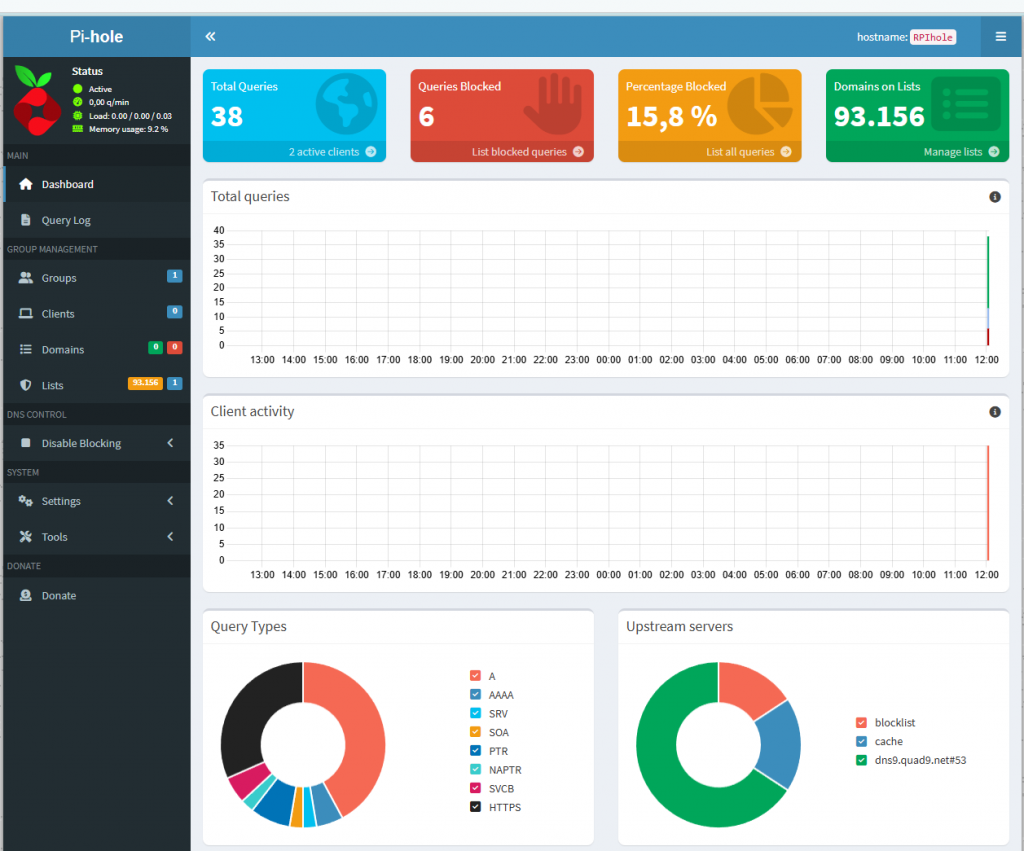Expand the Settings submenu chevron

coord(170,501)
